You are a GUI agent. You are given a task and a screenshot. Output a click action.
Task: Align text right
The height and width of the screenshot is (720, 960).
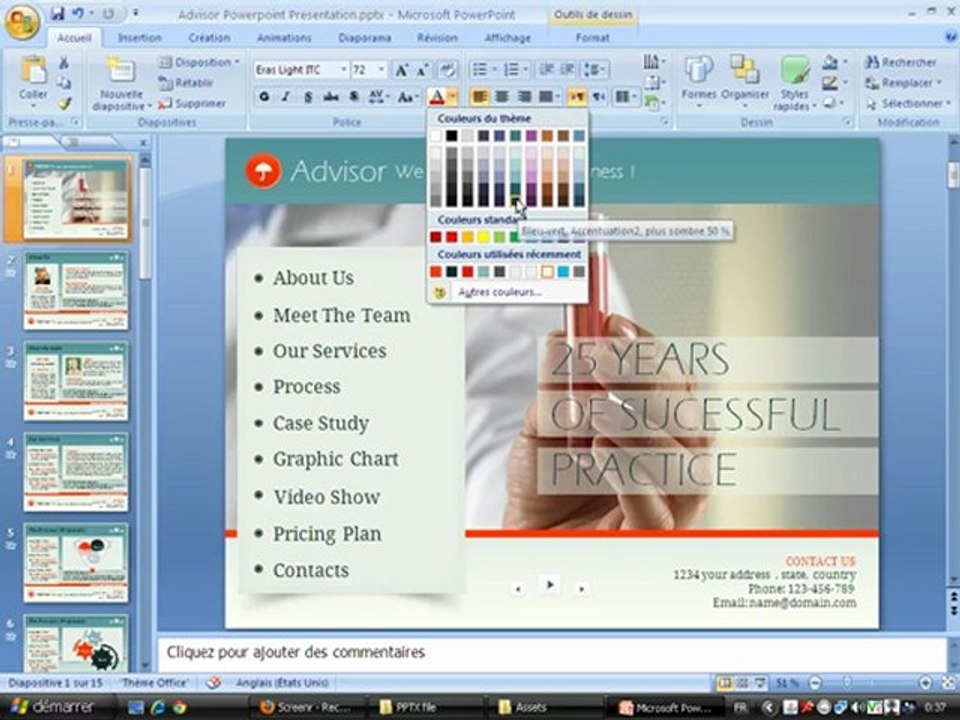click(524, 97)
